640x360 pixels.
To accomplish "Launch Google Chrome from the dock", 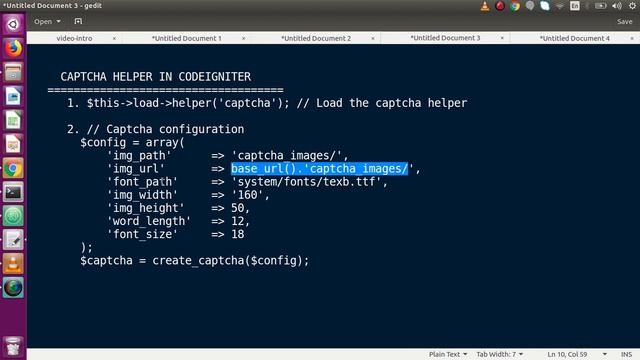I will click(x=13, y=168).
